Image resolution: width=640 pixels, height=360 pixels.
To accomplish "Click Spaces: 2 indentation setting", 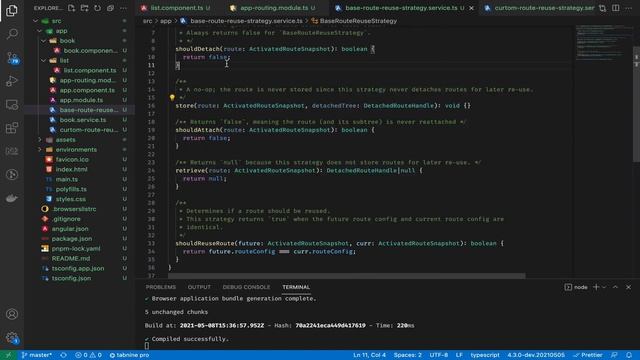I will [408, 355].
